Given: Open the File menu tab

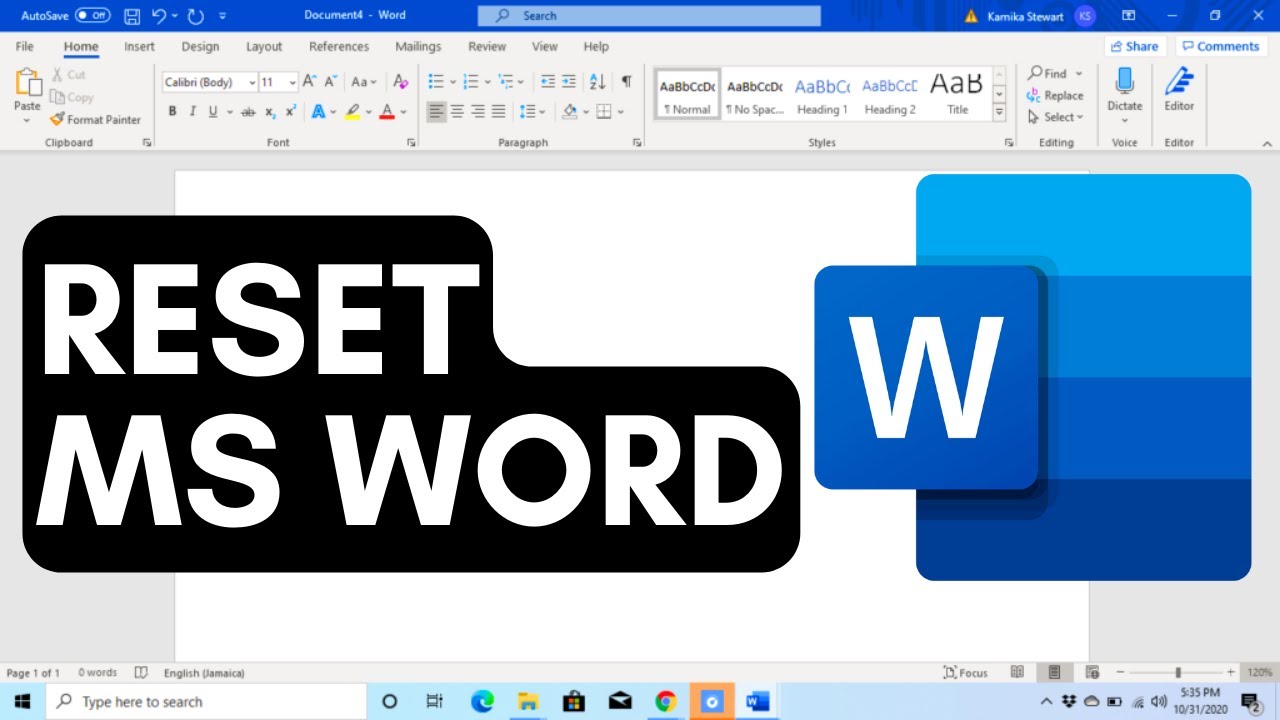Looking at the screenshot, I should (x=25, y=46).
